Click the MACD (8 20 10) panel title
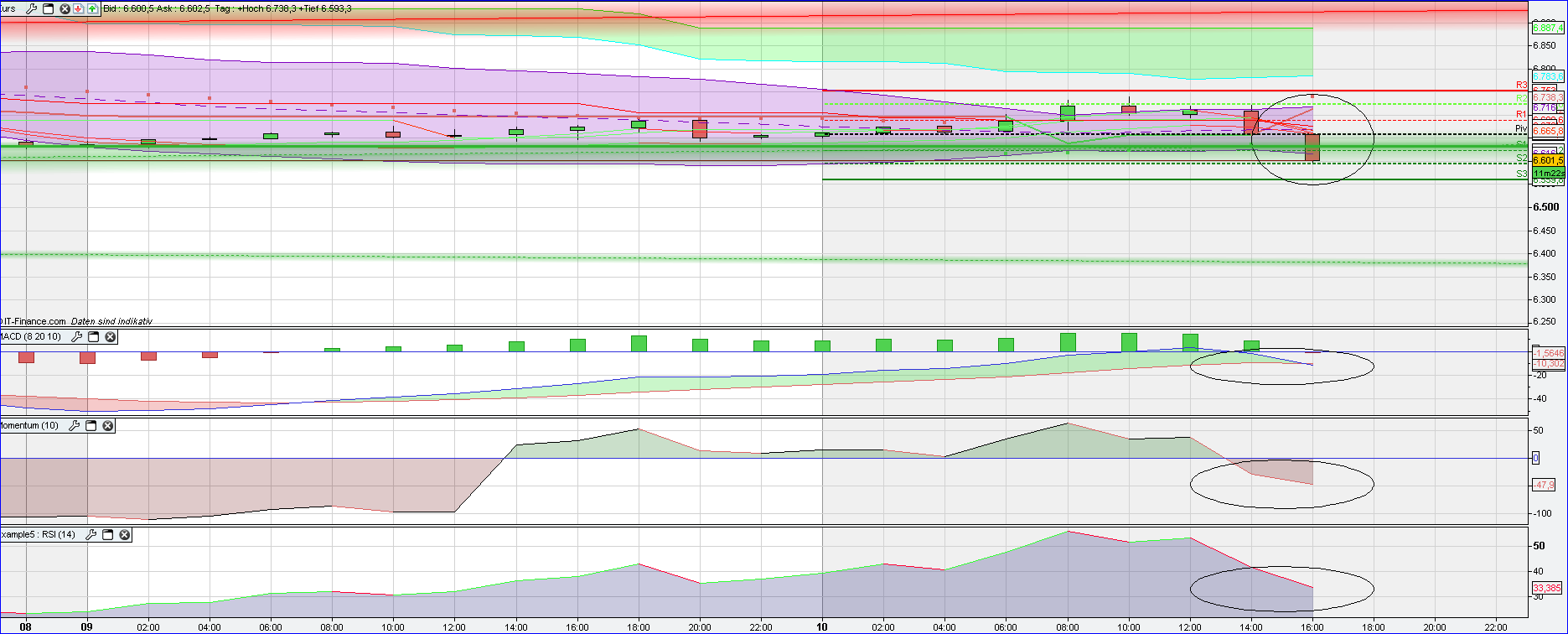The height and width of the screenshot is (634, 1568). pos(31,336)
